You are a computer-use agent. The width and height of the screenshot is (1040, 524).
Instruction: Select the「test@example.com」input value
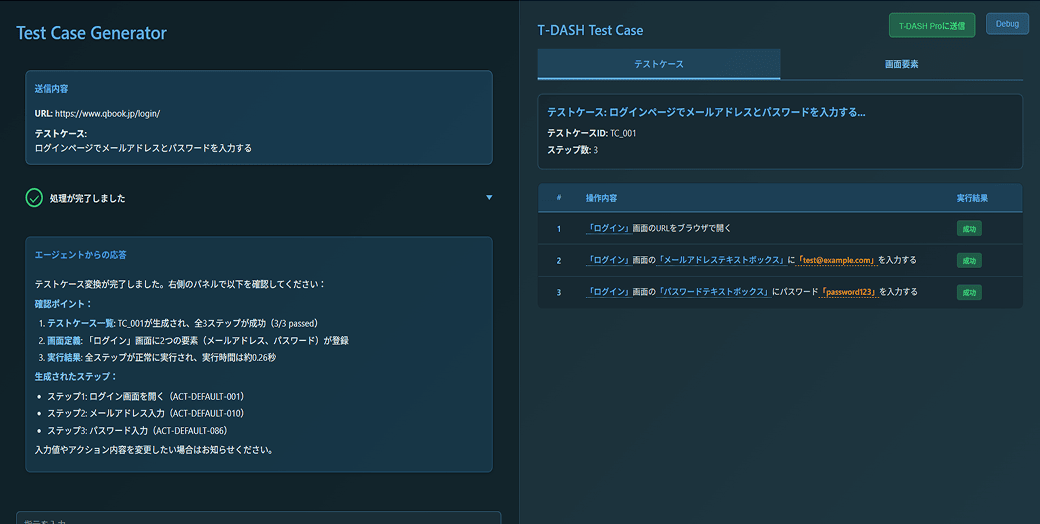[838, 260]
